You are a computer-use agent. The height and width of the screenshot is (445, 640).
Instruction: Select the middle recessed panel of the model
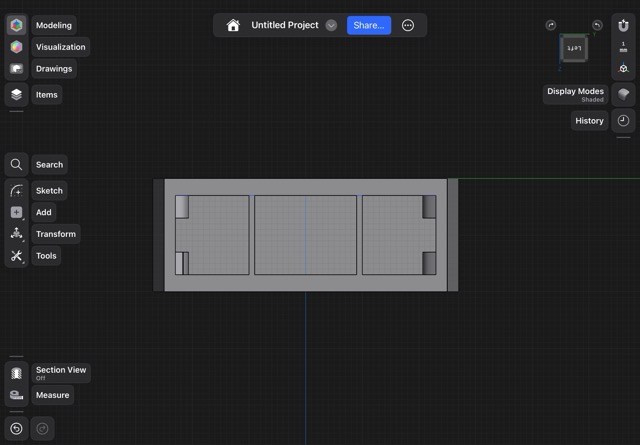(305, 235)
